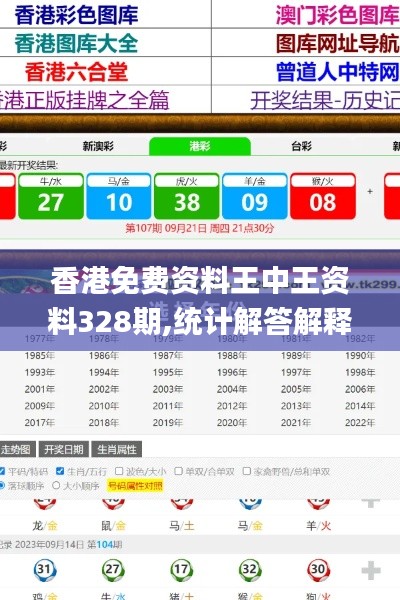
Task: Open the 走势图 tab
Action: pyautogui.click(x=17, y=449)
